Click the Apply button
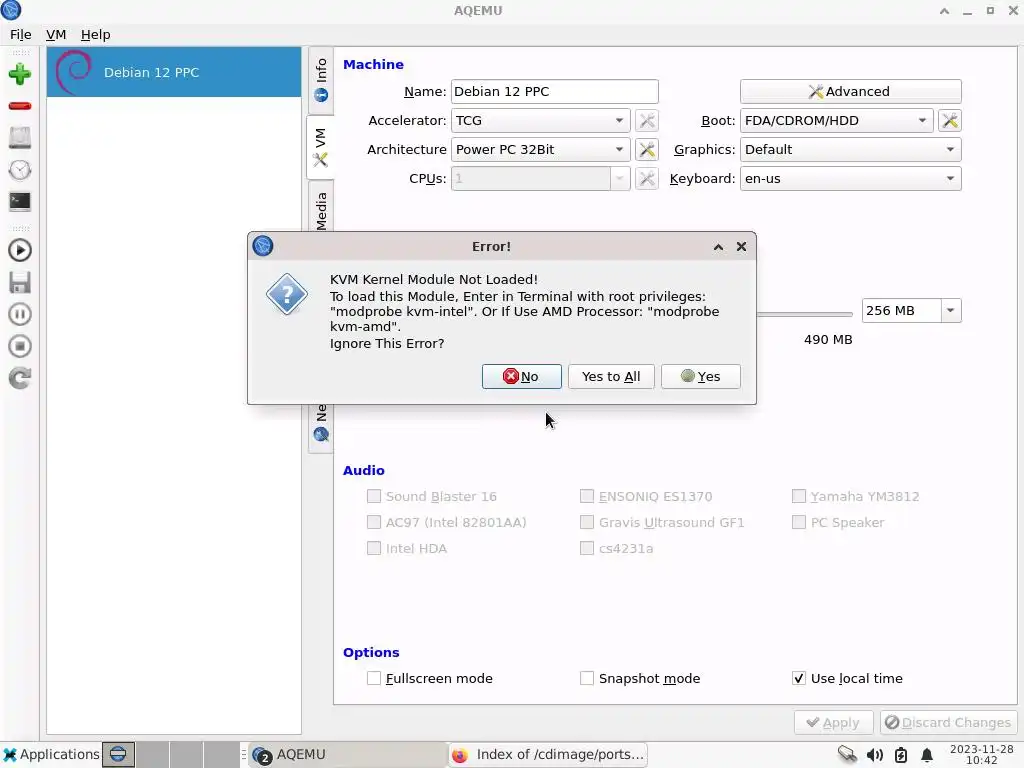Screen dimensions: 1024x768 [833, 722]
